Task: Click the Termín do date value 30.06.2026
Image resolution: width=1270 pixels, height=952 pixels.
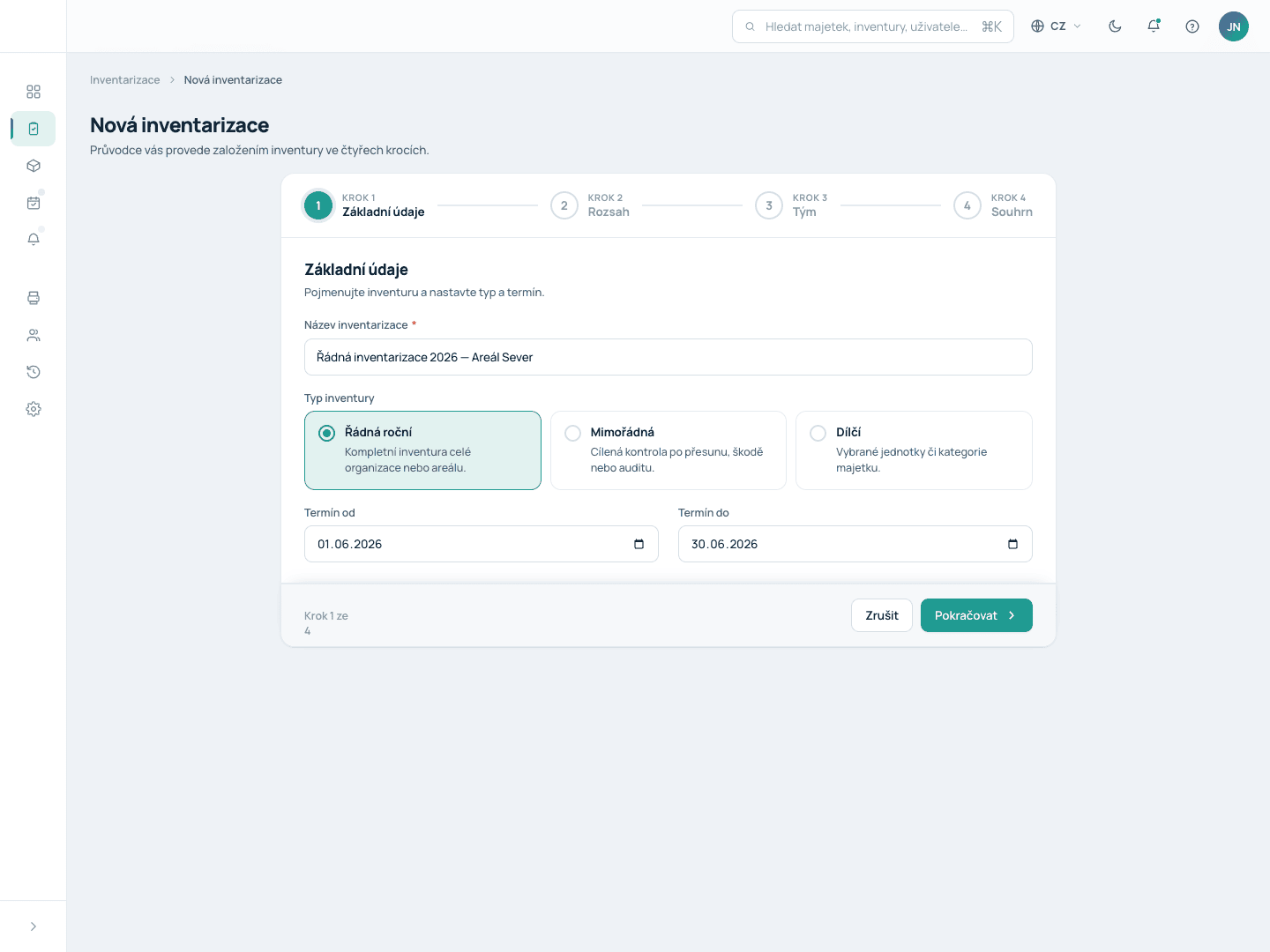Action: pos(725,545)
